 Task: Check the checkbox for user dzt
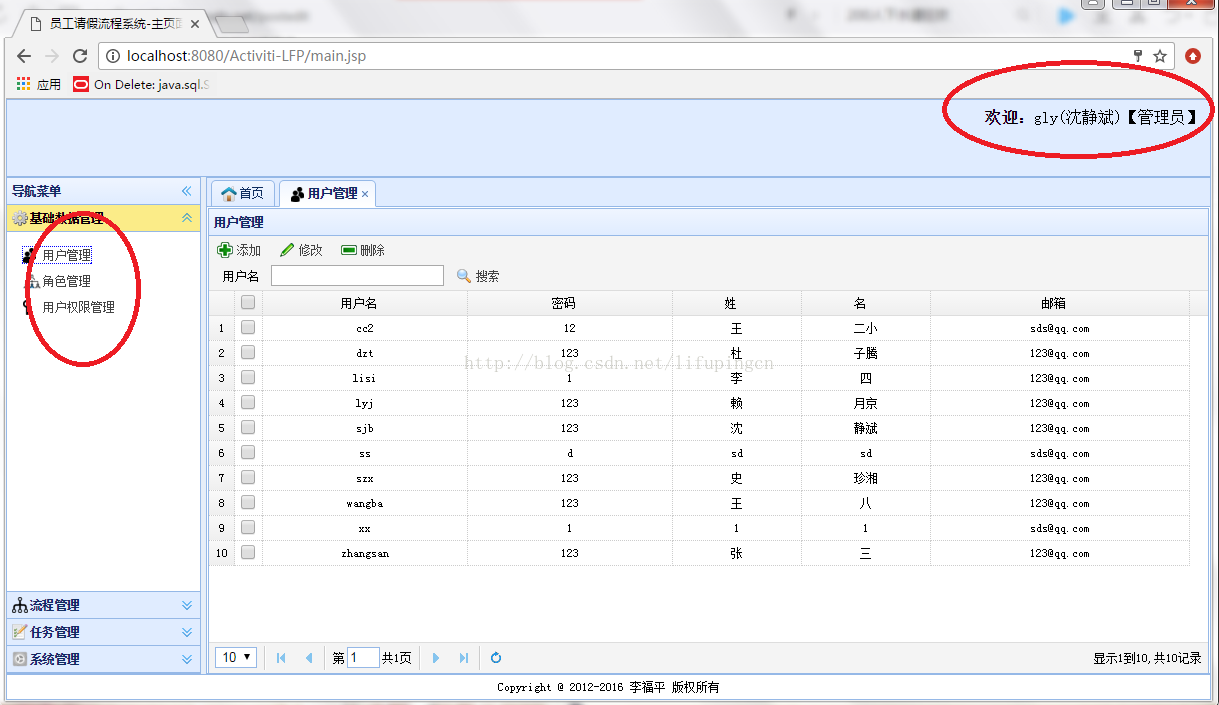click(x=248, y=352)
